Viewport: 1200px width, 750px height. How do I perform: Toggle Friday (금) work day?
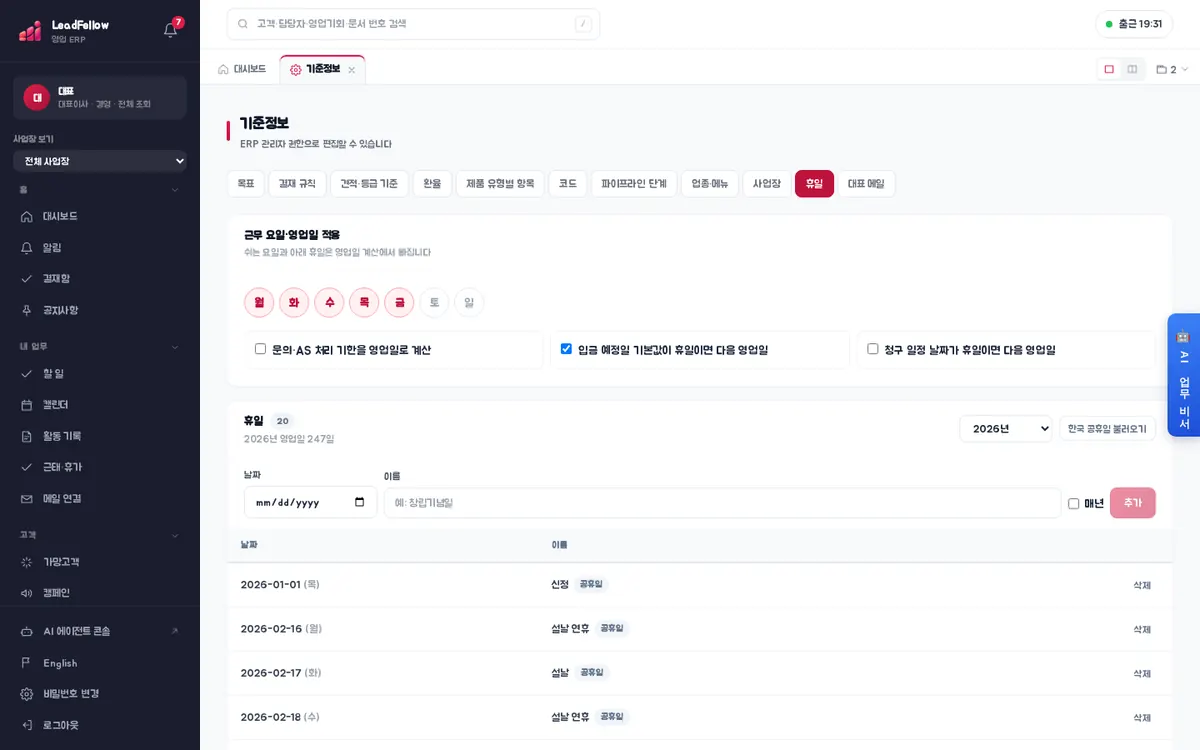399,302
